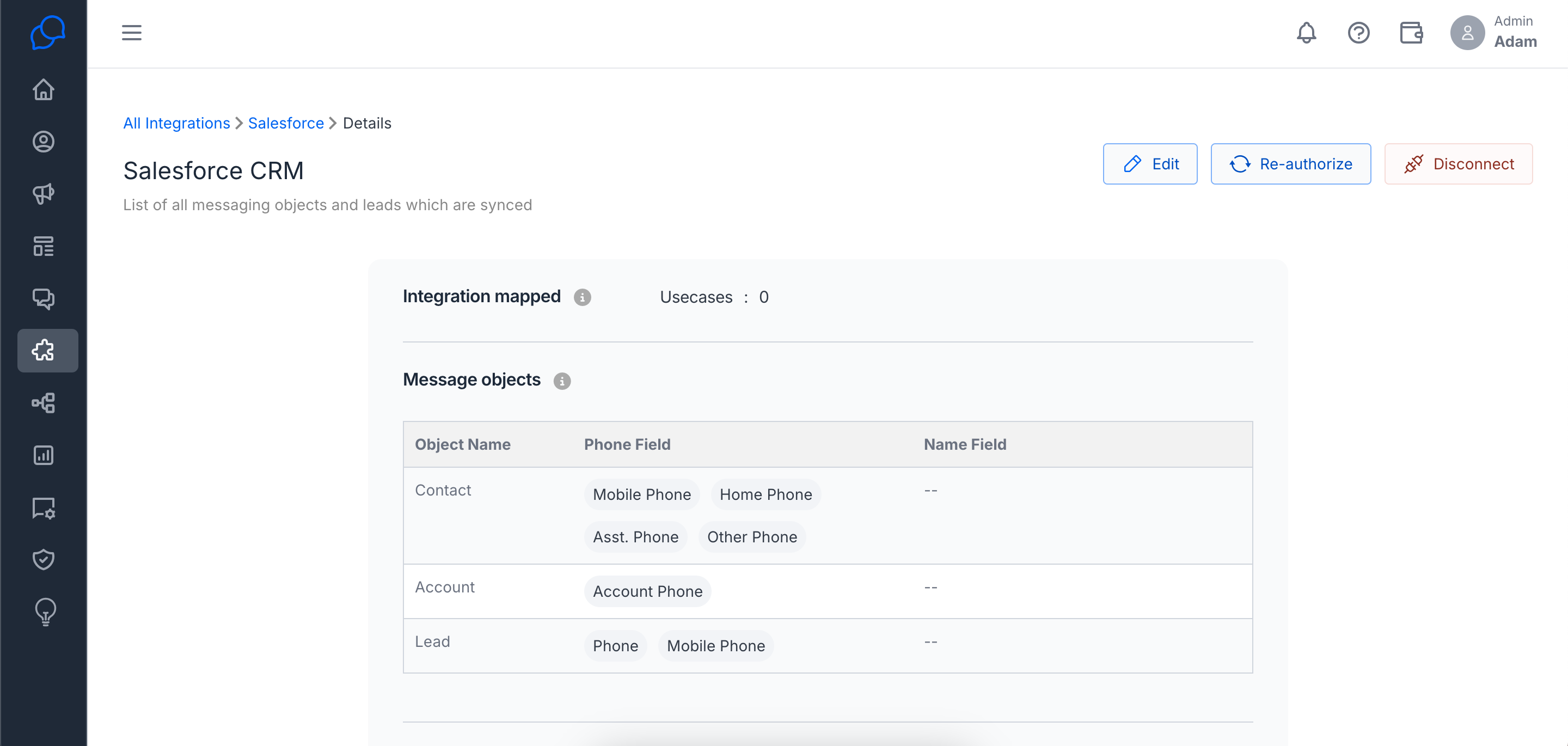Click the Account object name cell

[445, 587]
